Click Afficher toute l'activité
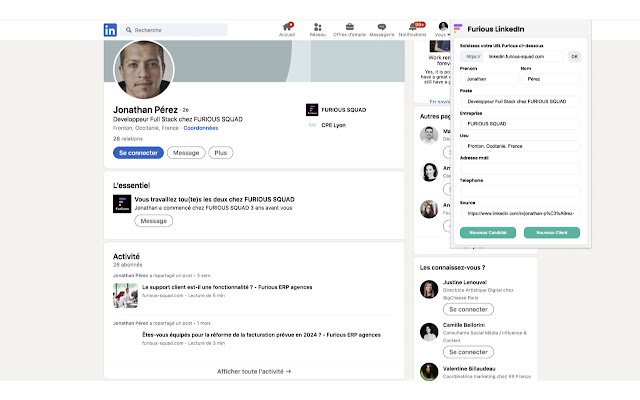The height and width of the screenshot is (400, 640). [254, 371]
